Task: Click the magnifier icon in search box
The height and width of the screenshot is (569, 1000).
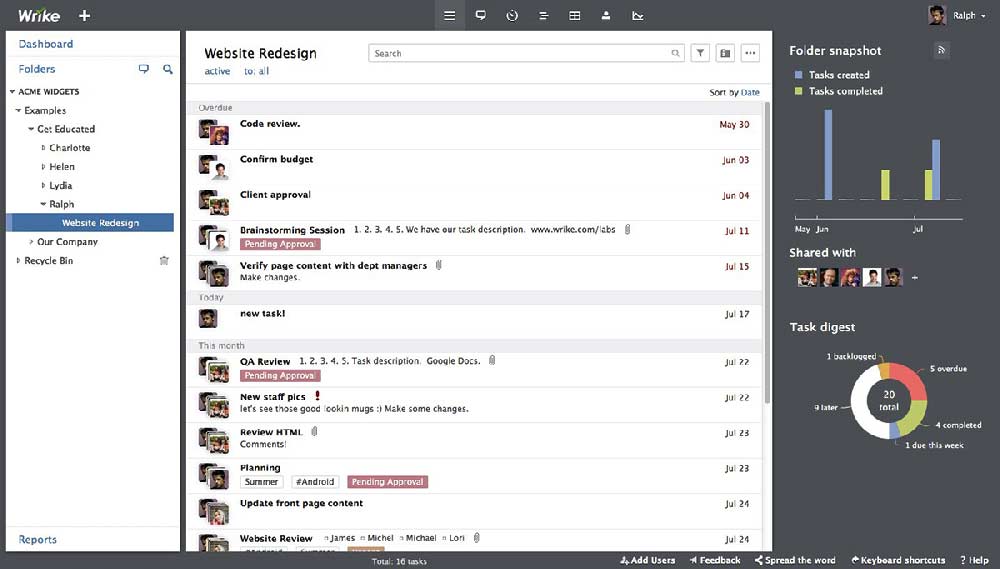Action: 675,54
